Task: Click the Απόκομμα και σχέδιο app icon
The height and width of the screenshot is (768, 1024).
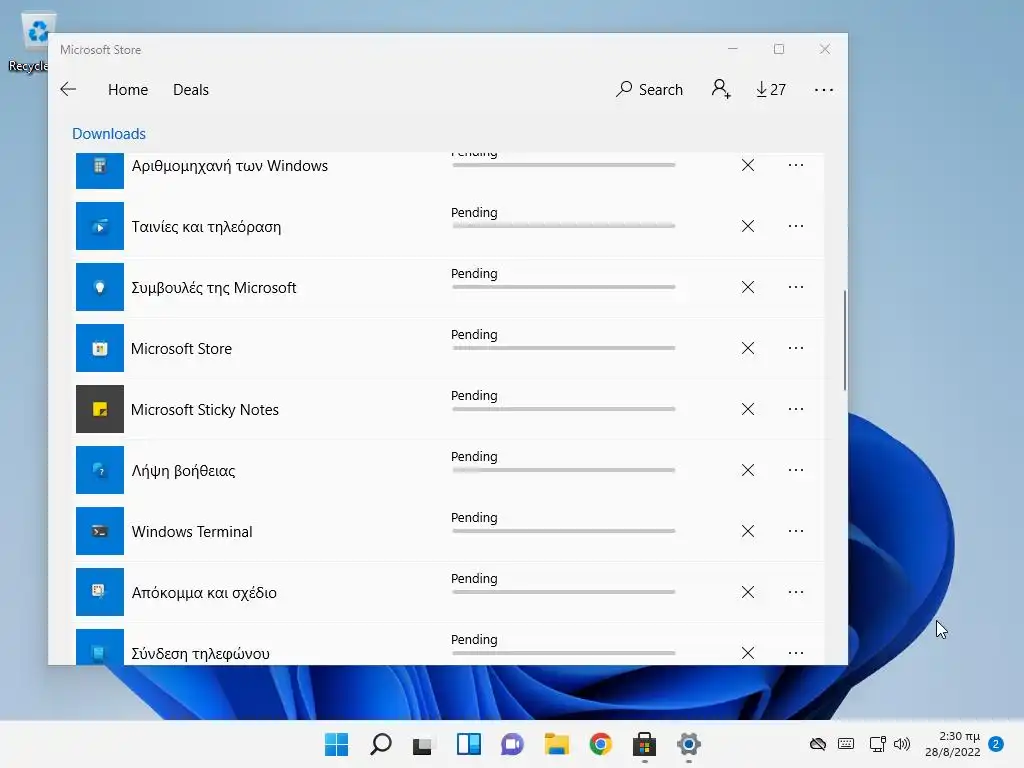Action: pyautogui.click(x=100, y=592)
